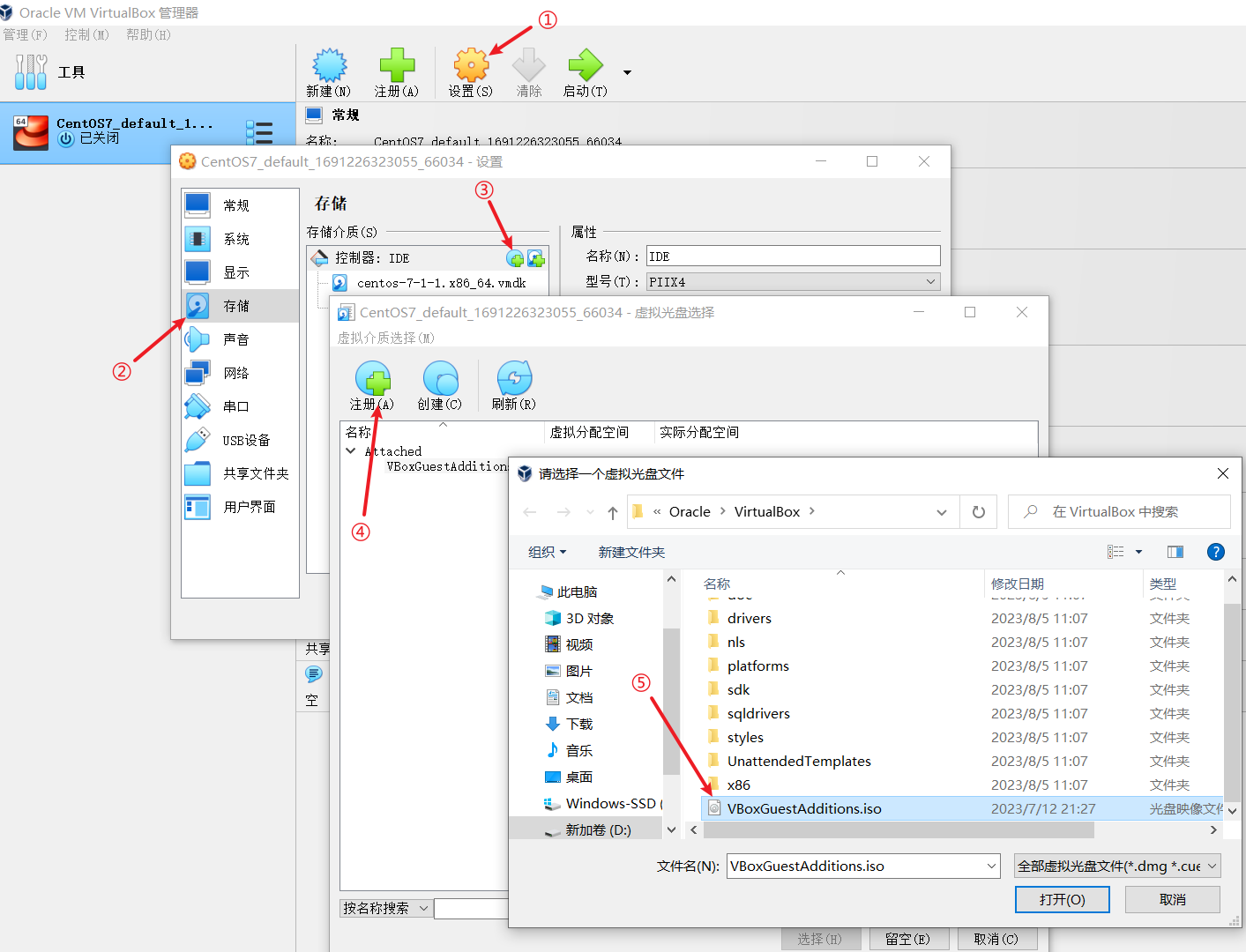Image resolution: width=1246 pixels, height=952 pixels.
Task: Click the blue help question mark icon
Action: (x=1216, y=552)
